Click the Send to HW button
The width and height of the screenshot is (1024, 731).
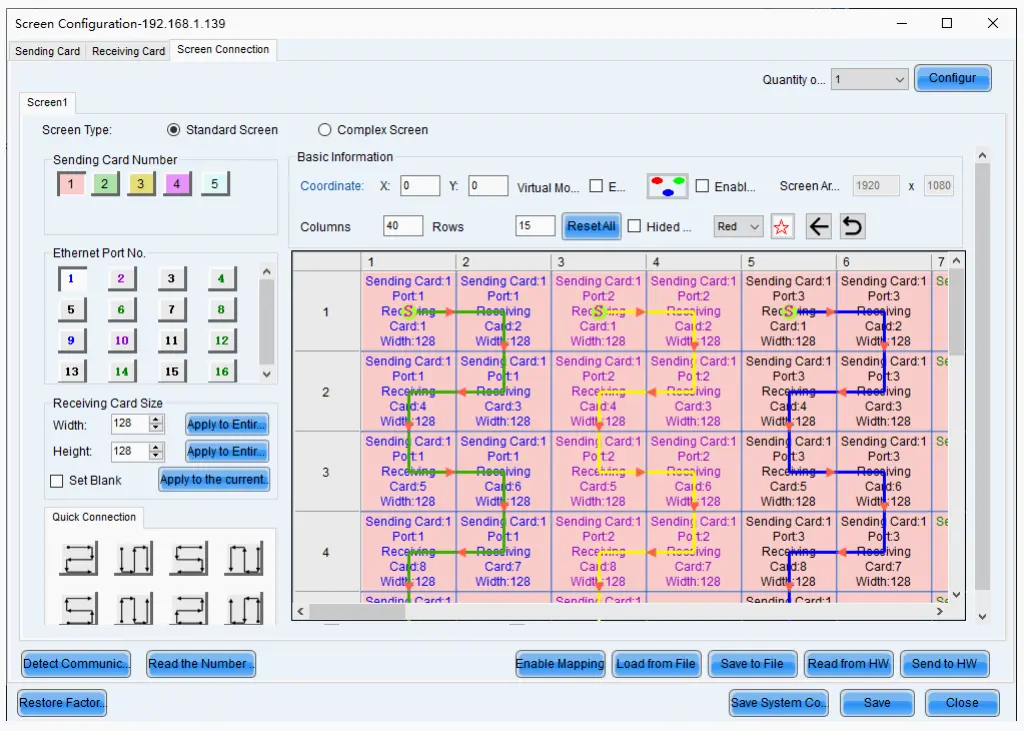944,664
